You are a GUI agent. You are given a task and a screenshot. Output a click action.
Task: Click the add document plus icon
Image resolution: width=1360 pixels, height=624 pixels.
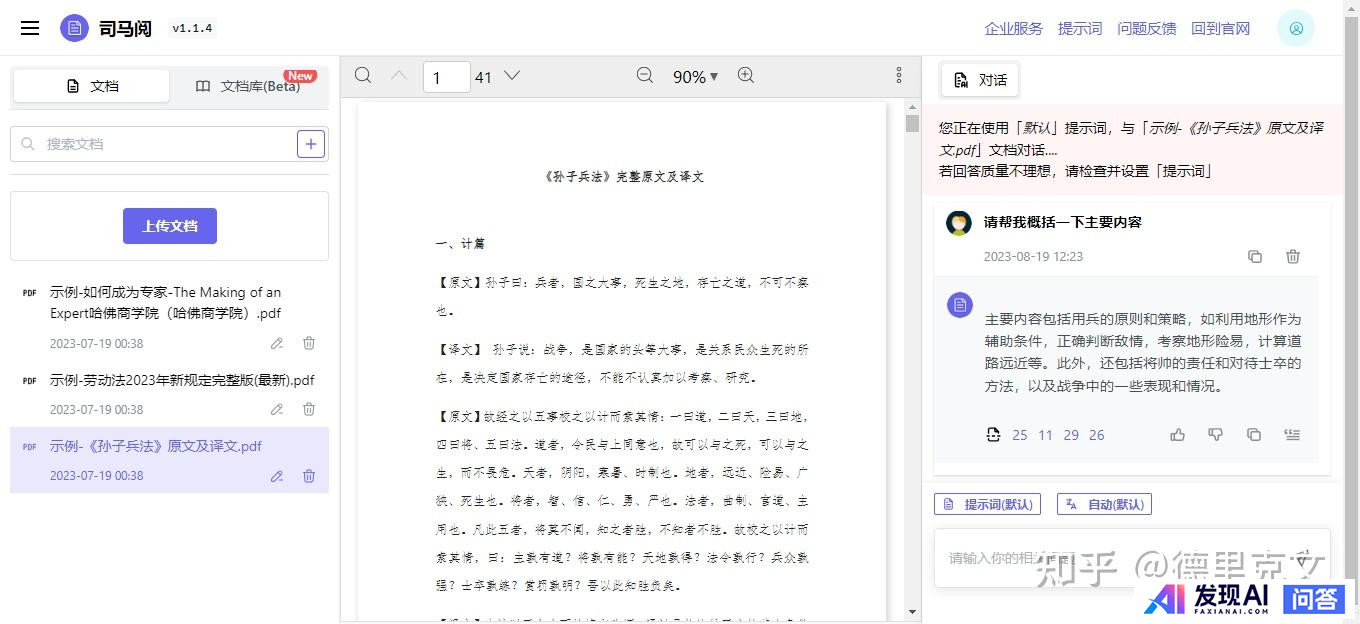[x=311, y=144]
